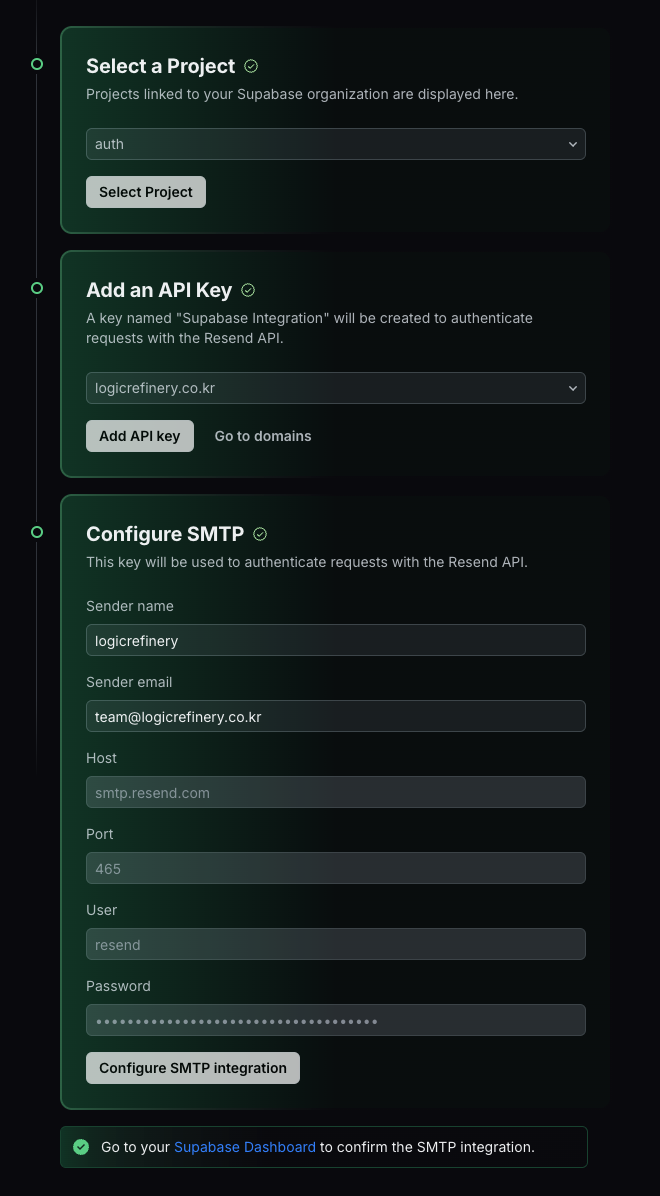Screen dimensions: 660x1196
Task: Click the timeline step circle for Configure SMTP
Action: [x=37, y=532]
